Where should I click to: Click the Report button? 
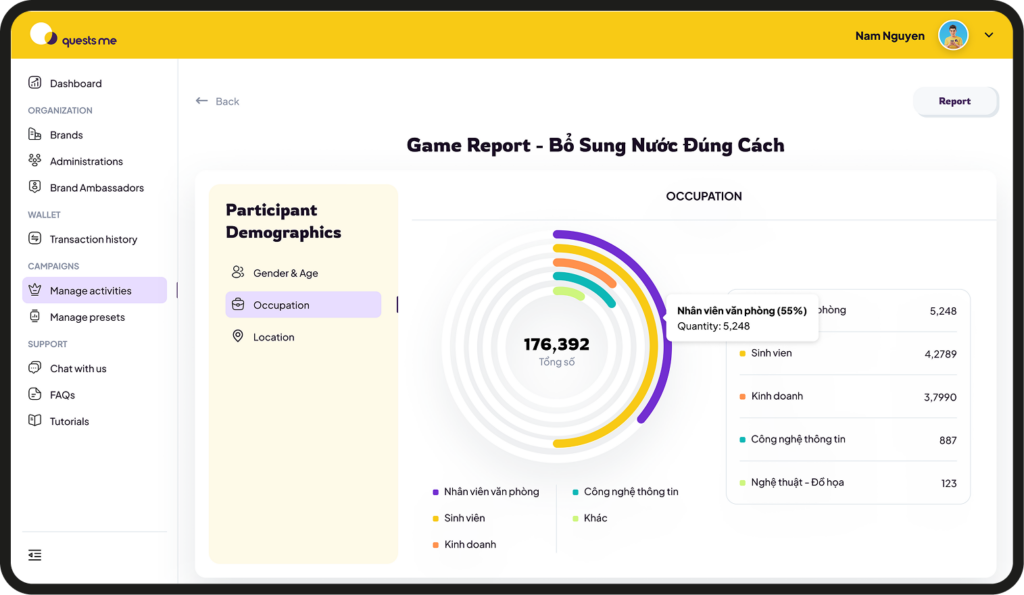click(955, 101)
